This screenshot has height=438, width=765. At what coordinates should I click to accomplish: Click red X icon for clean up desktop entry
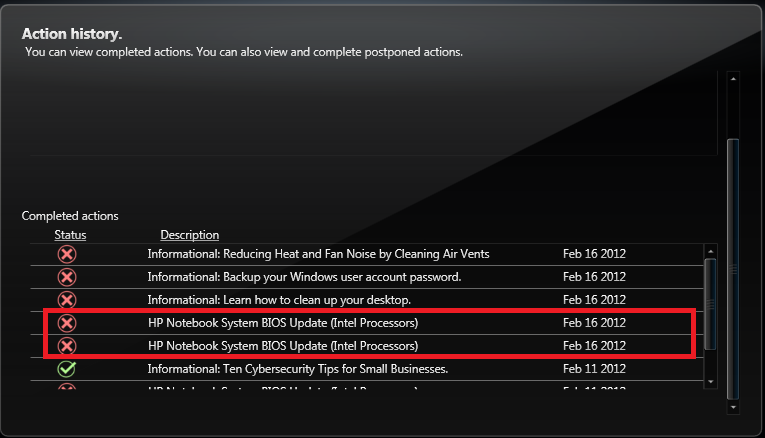67,300
